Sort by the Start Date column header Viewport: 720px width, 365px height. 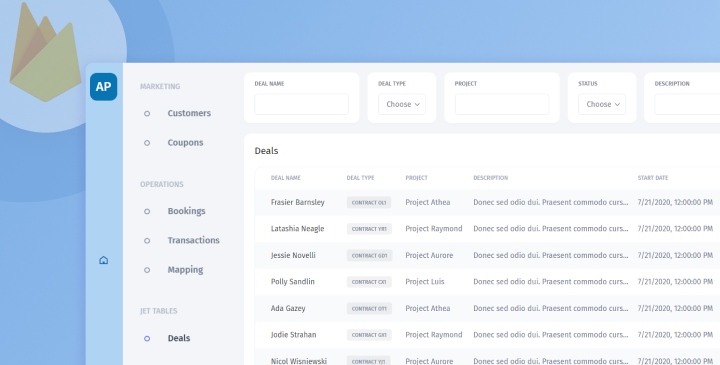pyautogui.click(x=652, y=178)
